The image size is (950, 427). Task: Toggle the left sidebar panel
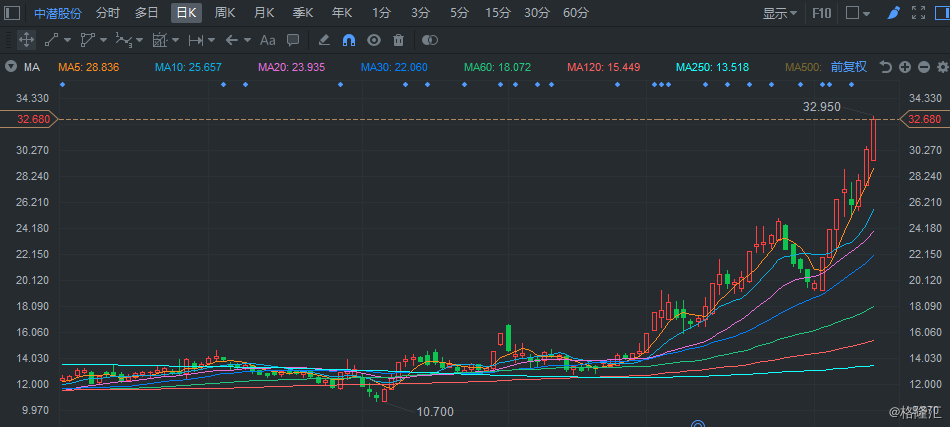tap(12, 13)
